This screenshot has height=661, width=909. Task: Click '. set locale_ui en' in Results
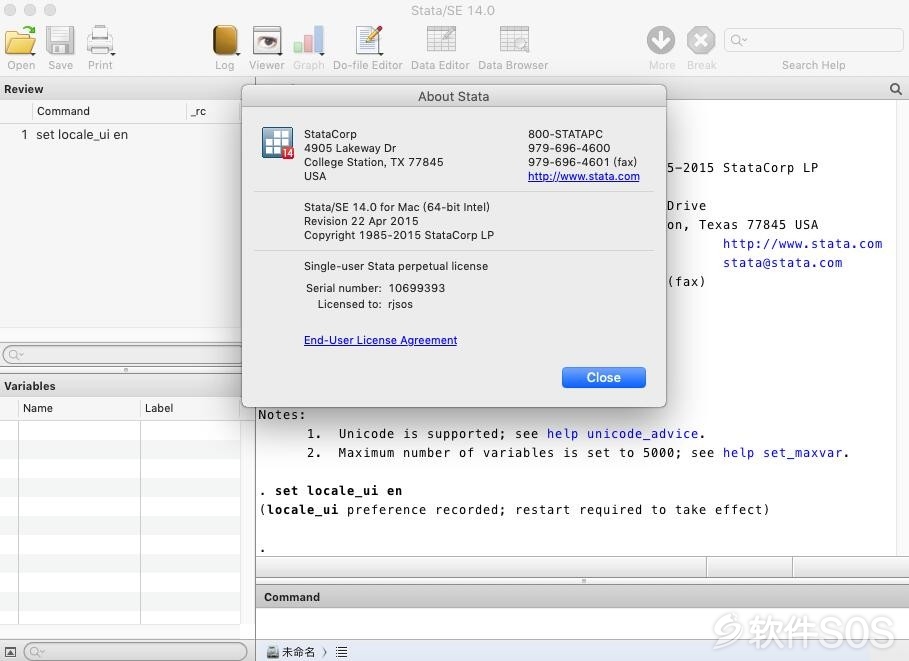[x=331, y=491]
